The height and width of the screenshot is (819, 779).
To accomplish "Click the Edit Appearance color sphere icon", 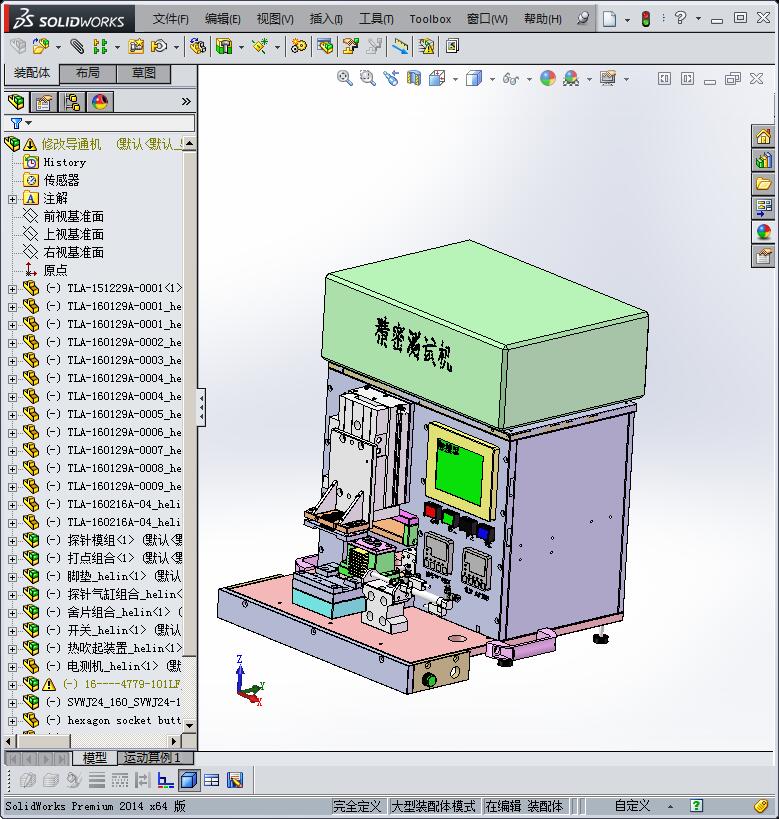I will click(547, 78).
